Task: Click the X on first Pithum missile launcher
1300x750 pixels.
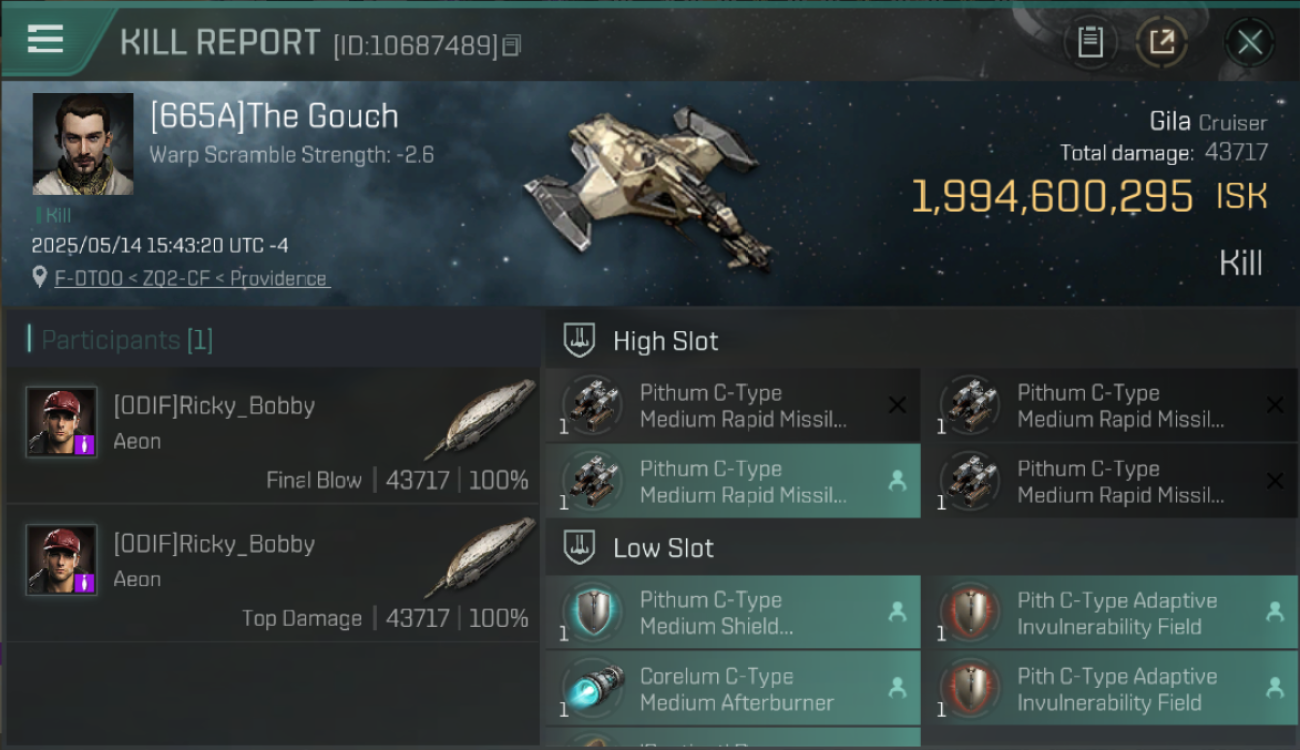Action: (897, 405)
